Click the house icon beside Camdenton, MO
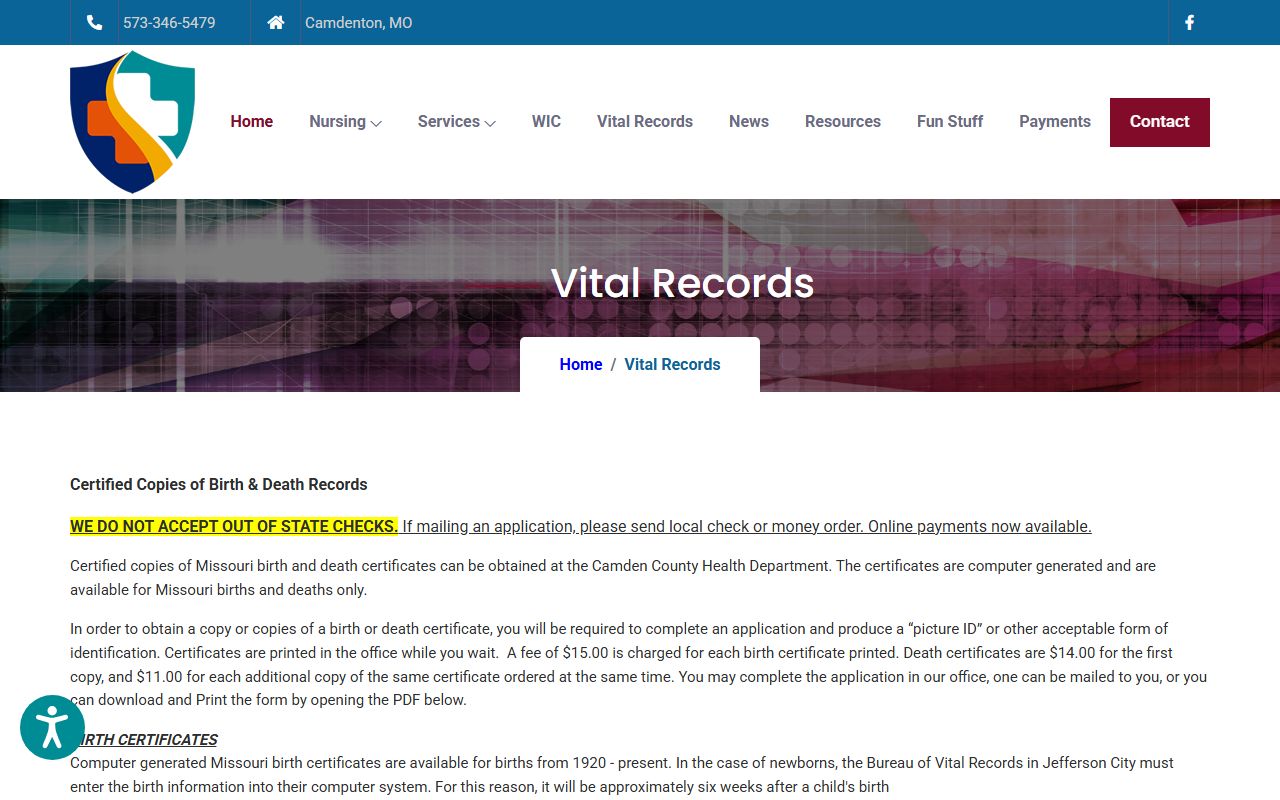Screen dimensions: 1280x800 pyautogui.click(x=276, y=22)
